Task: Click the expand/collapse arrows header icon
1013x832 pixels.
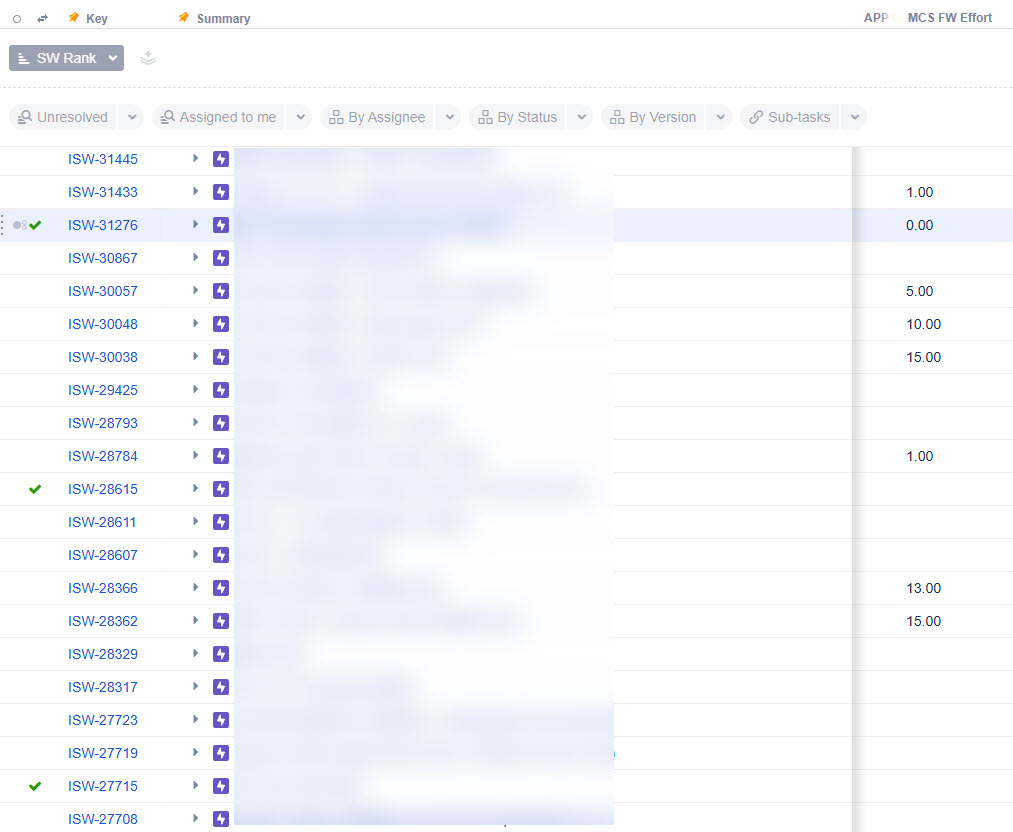Action: coord(43,19)
